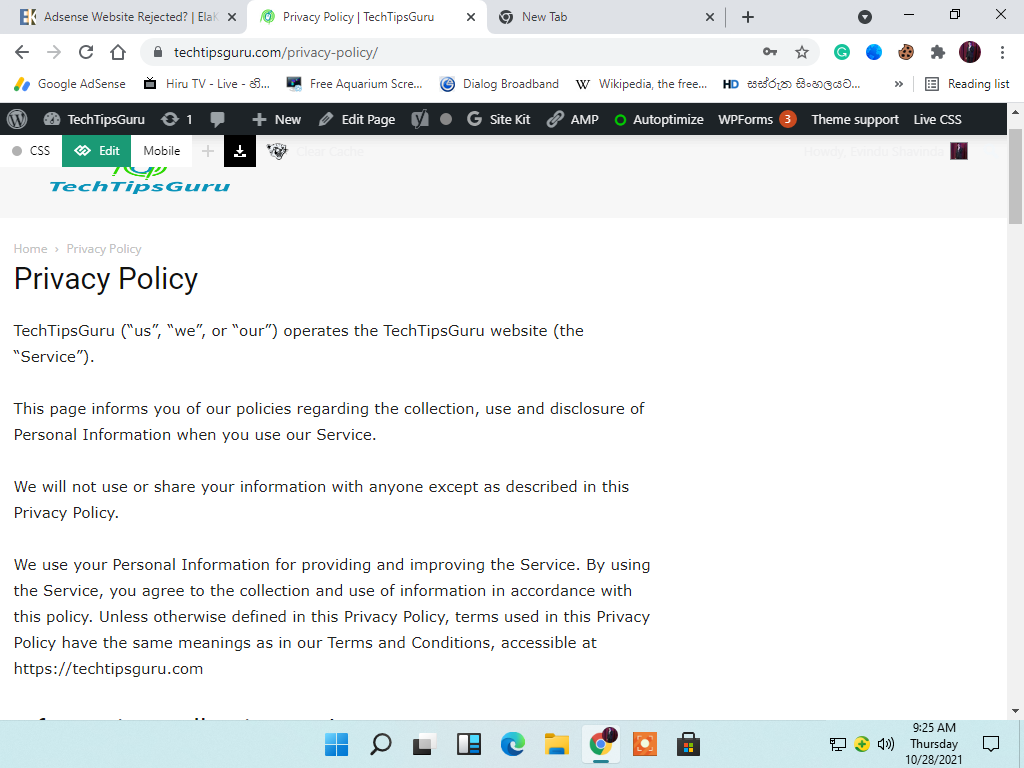Open Site Kit in admin bar
1024x768 pixels.
pyautogui.click(x=499, y=120)
